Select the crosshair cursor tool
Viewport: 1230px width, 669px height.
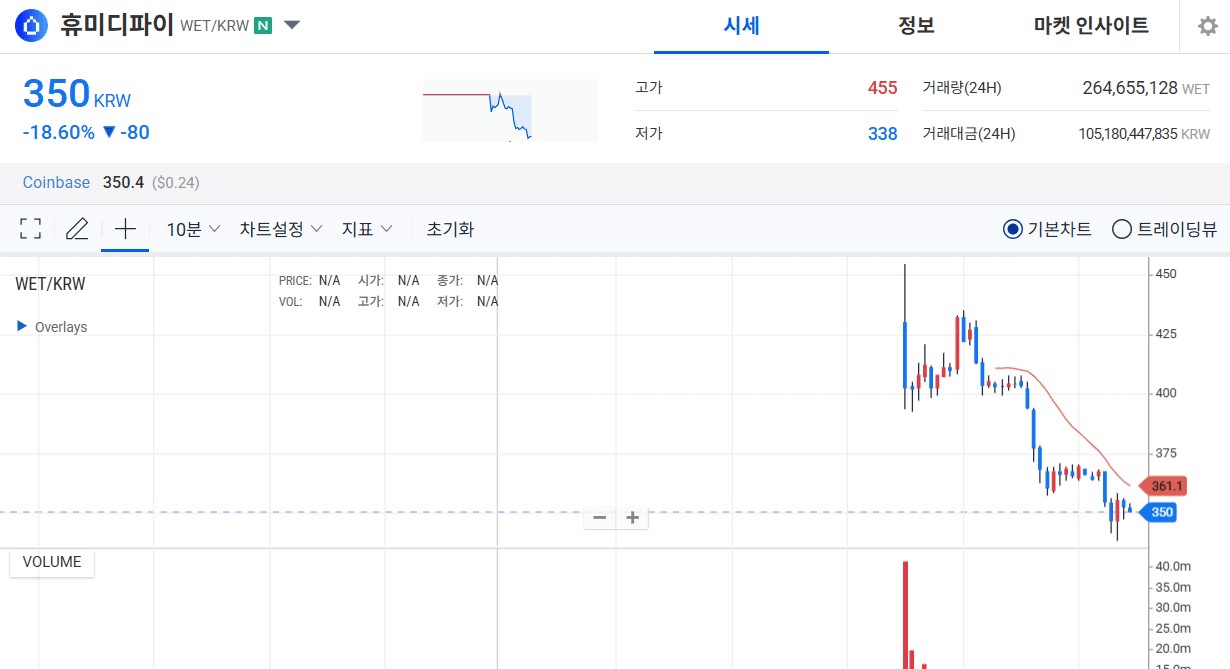(x=125, y=229)
